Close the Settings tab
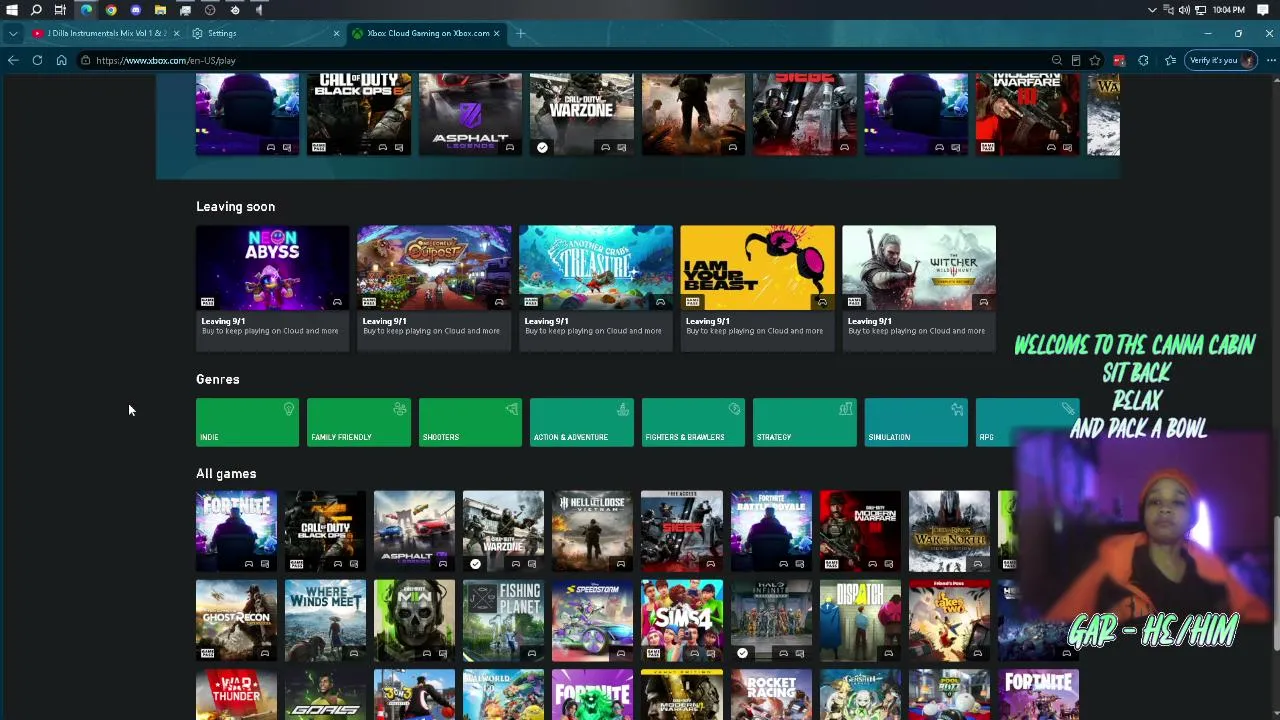This screenshot has height=720, width=1280. 336,33
